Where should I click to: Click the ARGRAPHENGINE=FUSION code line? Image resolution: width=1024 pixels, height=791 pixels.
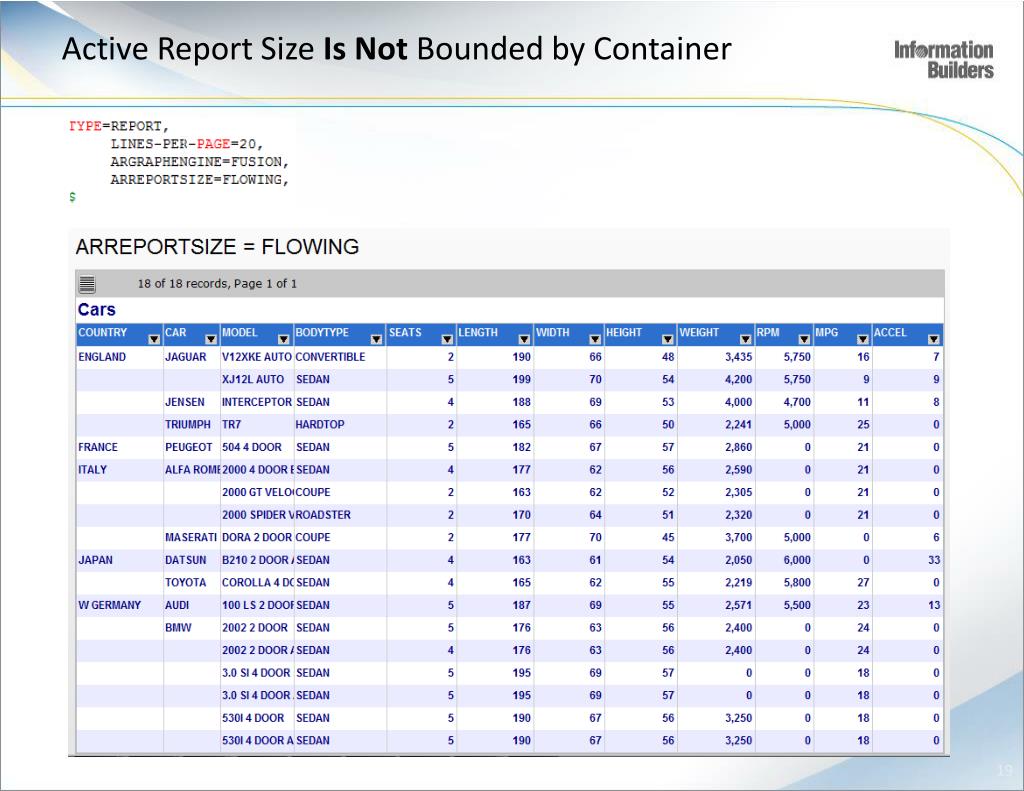[199, 161]
